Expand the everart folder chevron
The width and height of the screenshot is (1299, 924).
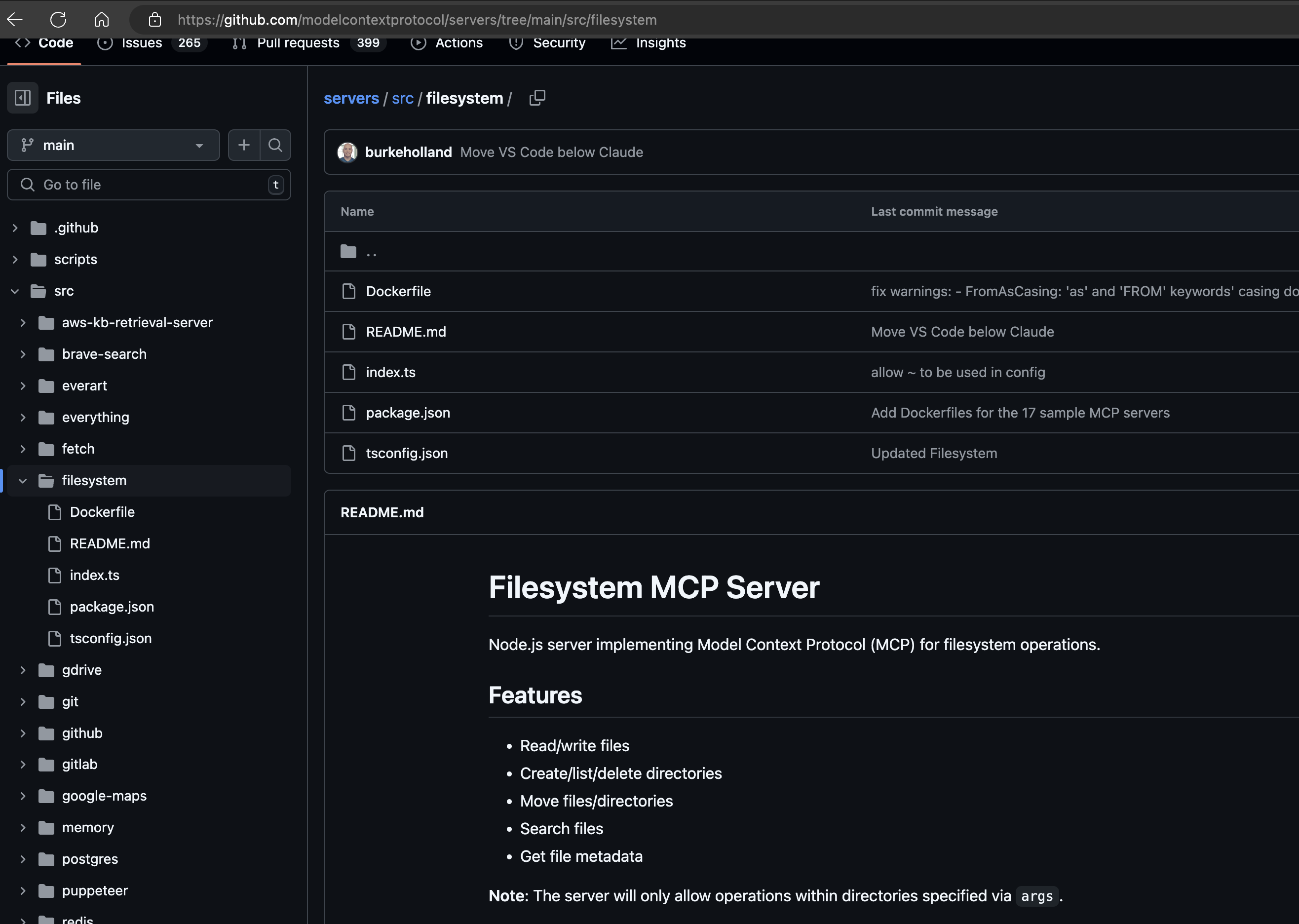click(x=23, y=386)
